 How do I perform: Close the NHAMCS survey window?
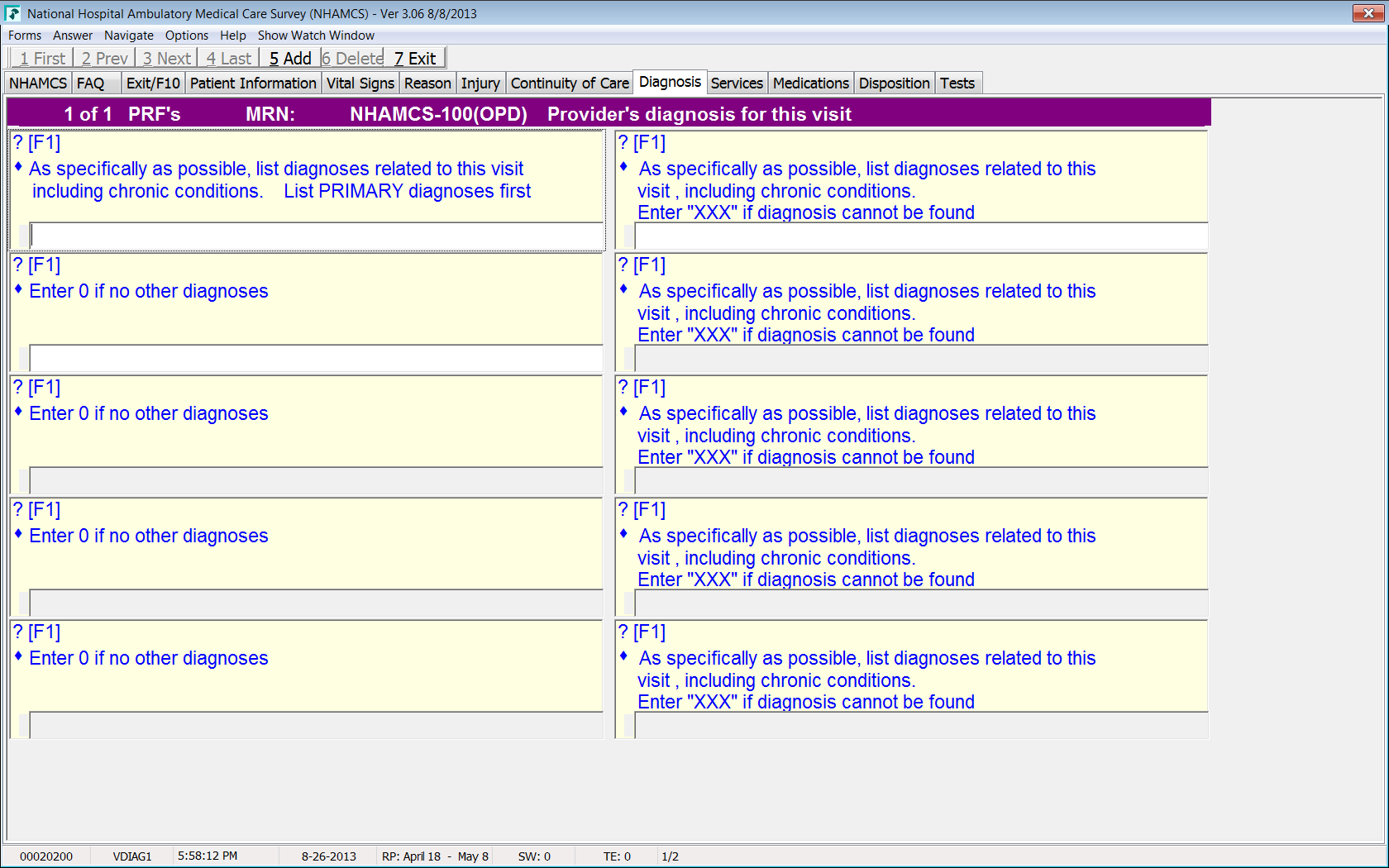(x=1368, y=13)
